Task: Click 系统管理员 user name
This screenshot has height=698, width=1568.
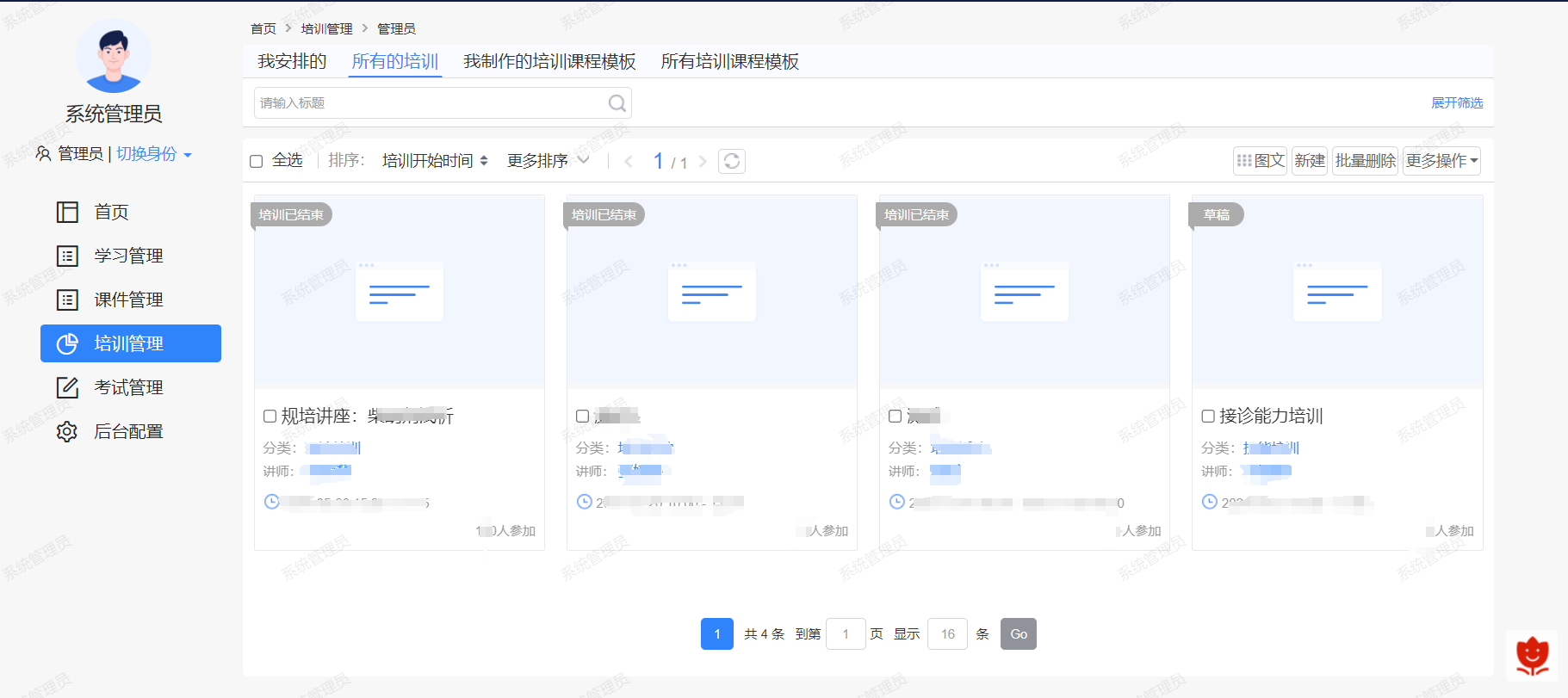Action: point(114,114)
